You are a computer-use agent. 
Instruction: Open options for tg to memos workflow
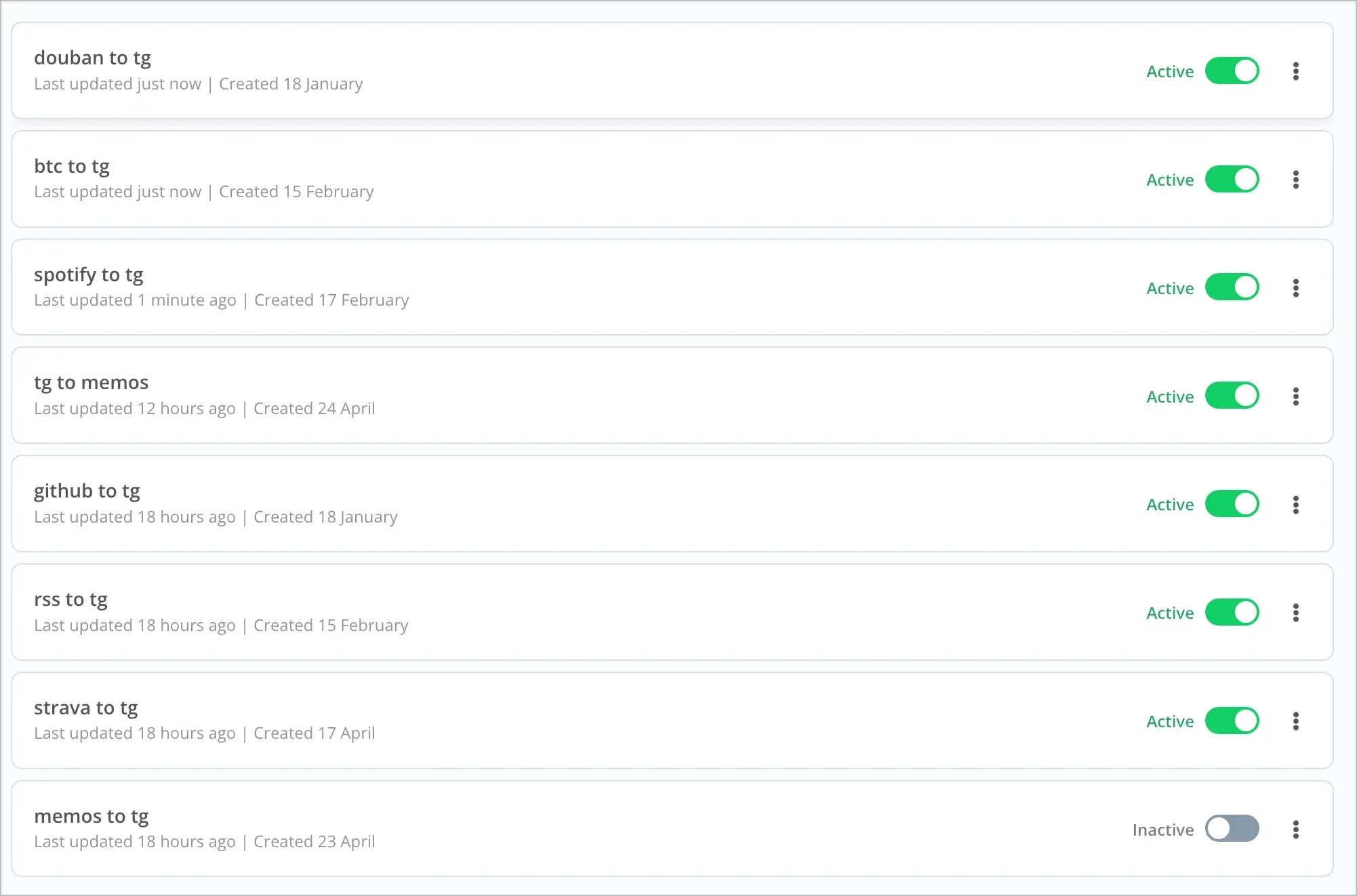1295,396
